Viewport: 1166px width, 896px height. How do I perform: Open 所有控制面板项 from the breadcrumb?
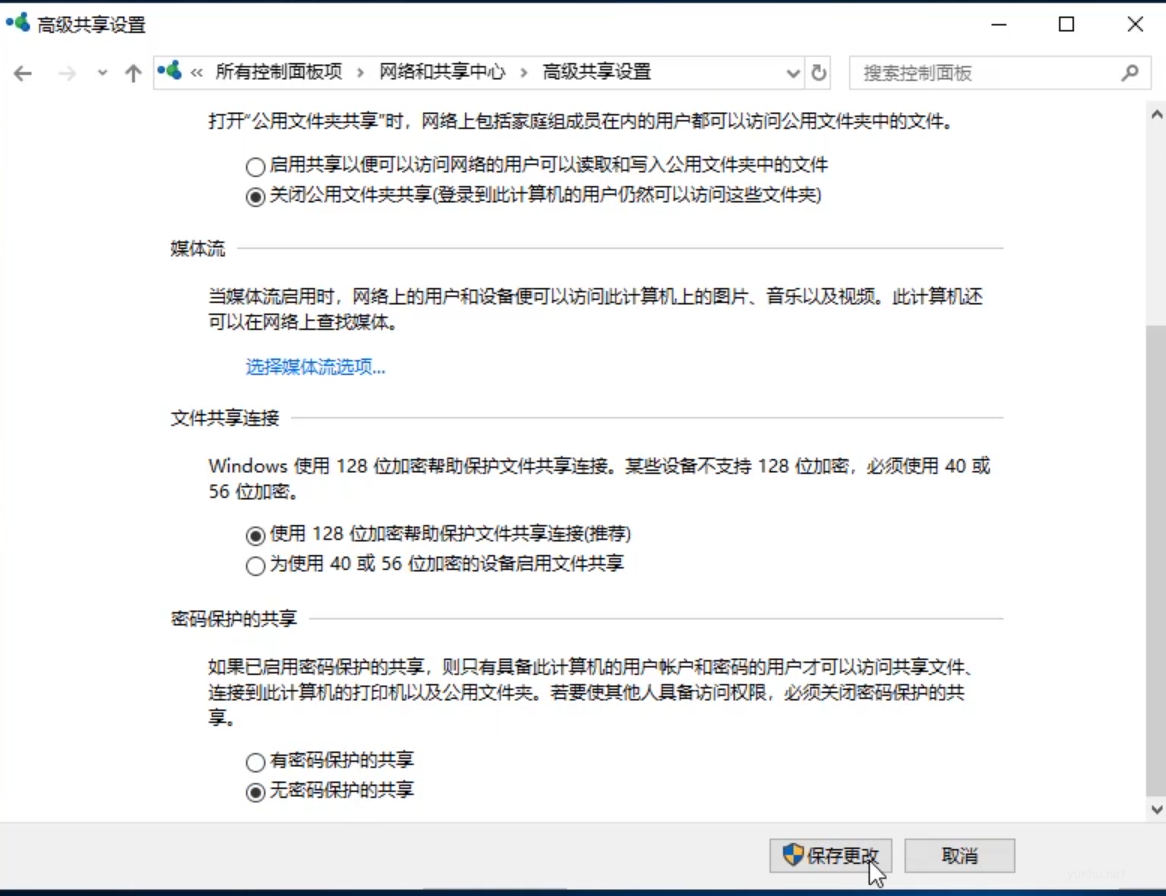(x=279, y=72)
